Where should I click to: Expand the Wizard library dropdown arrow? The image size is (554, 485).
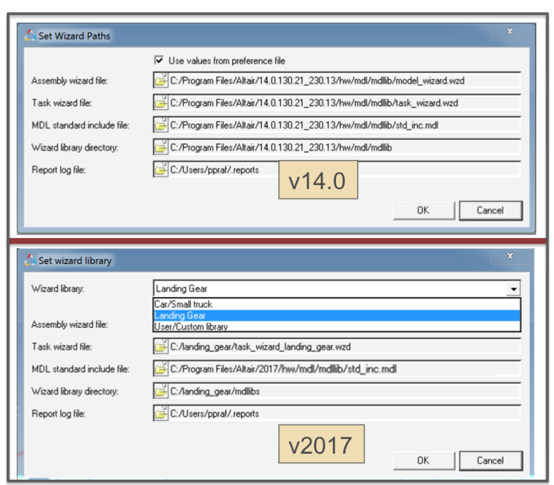(514, 289)
